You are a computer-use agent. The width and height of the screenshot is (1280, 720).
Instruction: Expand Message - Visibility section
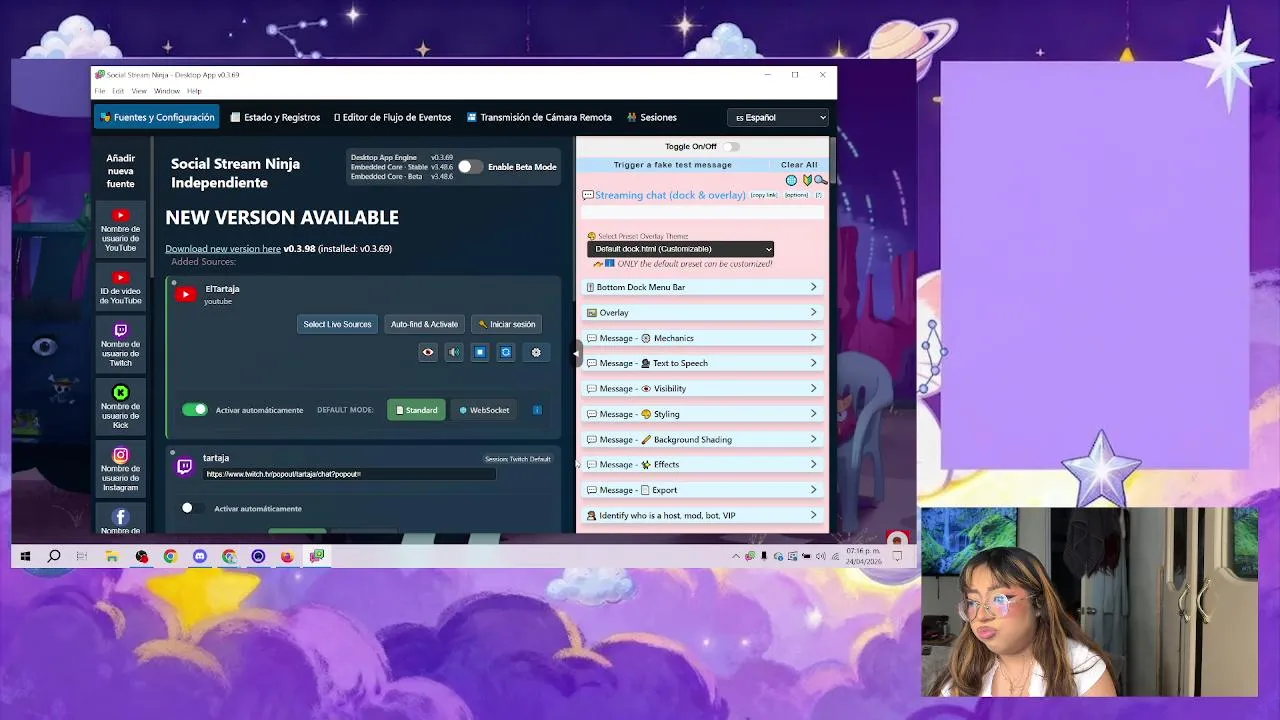pos(702,389)
